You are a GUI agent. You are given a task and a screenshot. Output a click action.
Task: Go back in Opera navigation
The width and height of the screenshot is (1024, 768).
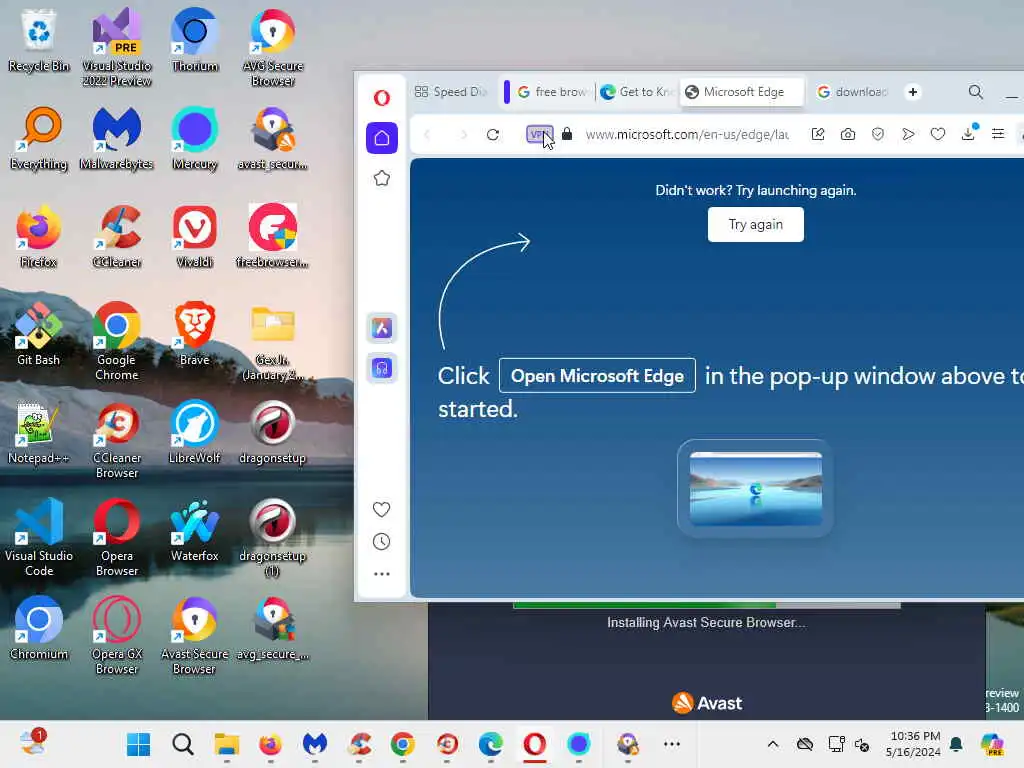(x=427, y=135)
